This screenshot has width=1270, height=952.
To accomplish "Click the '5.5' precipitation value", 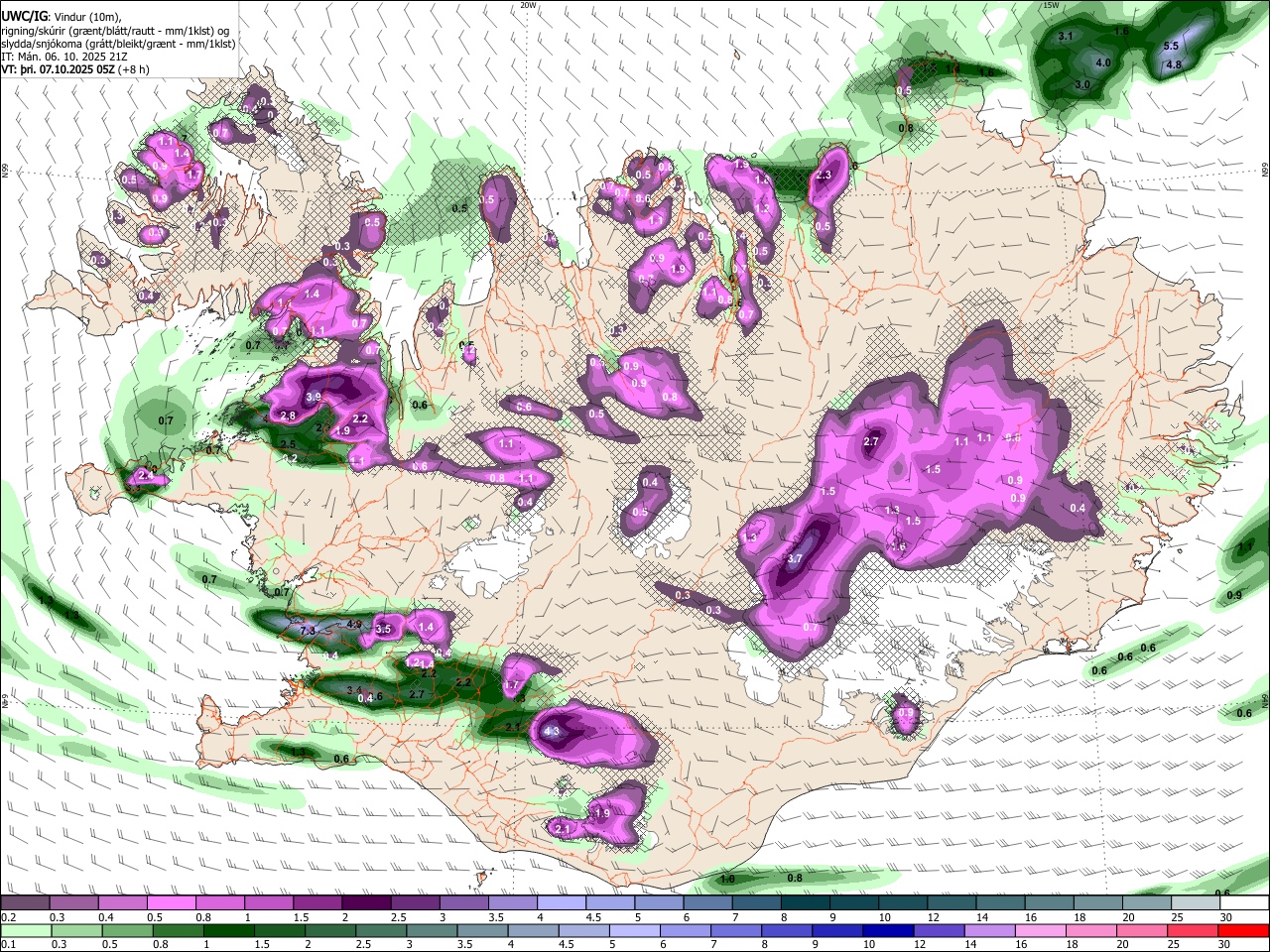I will (1171, 46).
